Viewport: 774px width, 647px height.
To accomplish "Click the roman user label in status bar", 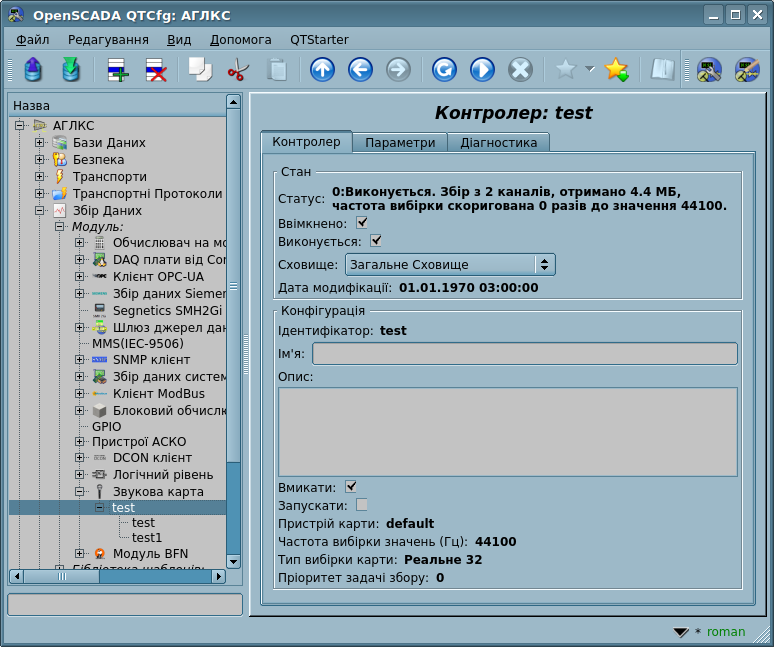I will point(726,632).
